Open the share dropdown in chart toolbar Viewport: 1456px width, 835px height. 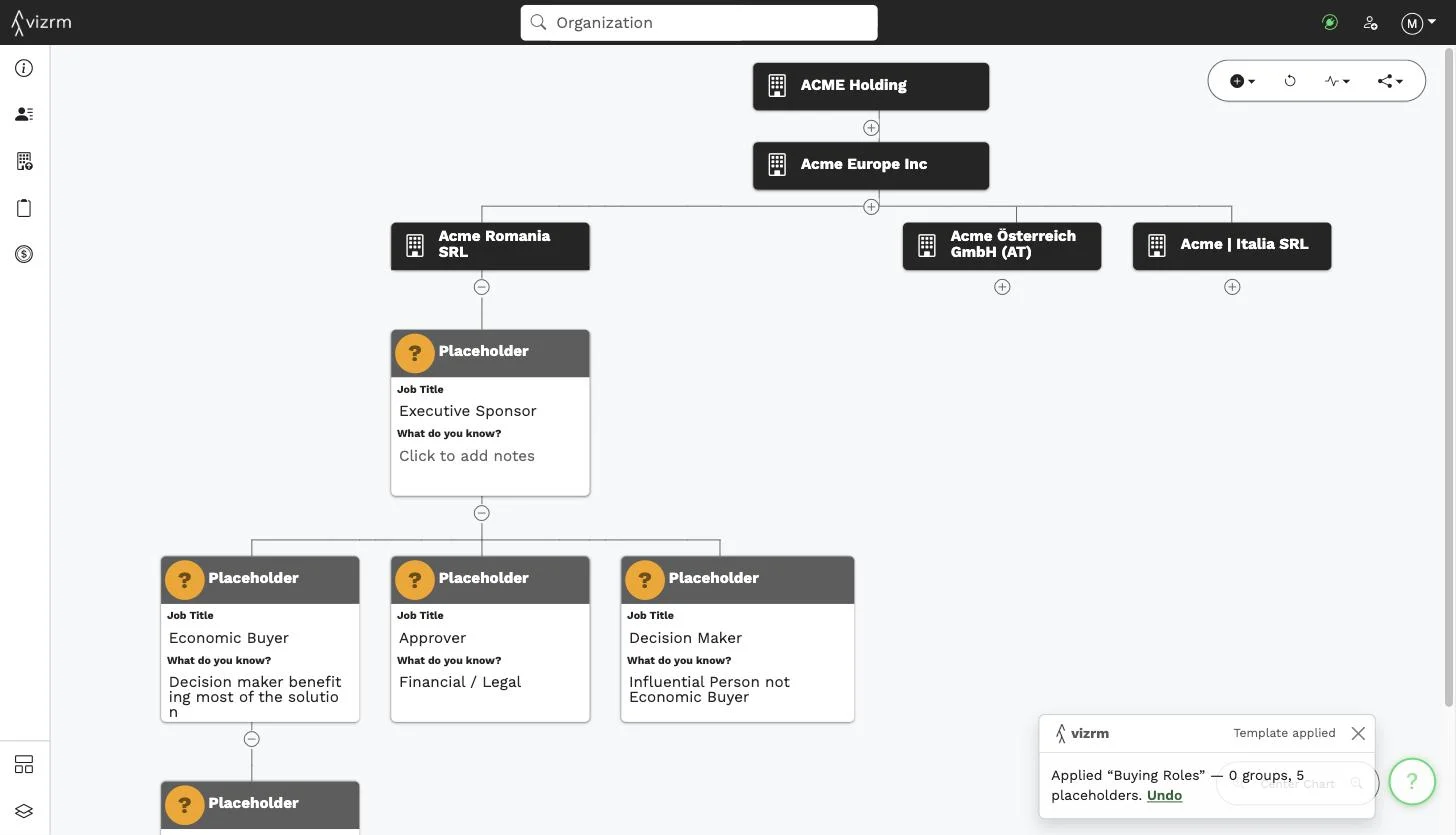pos(1390,81)
